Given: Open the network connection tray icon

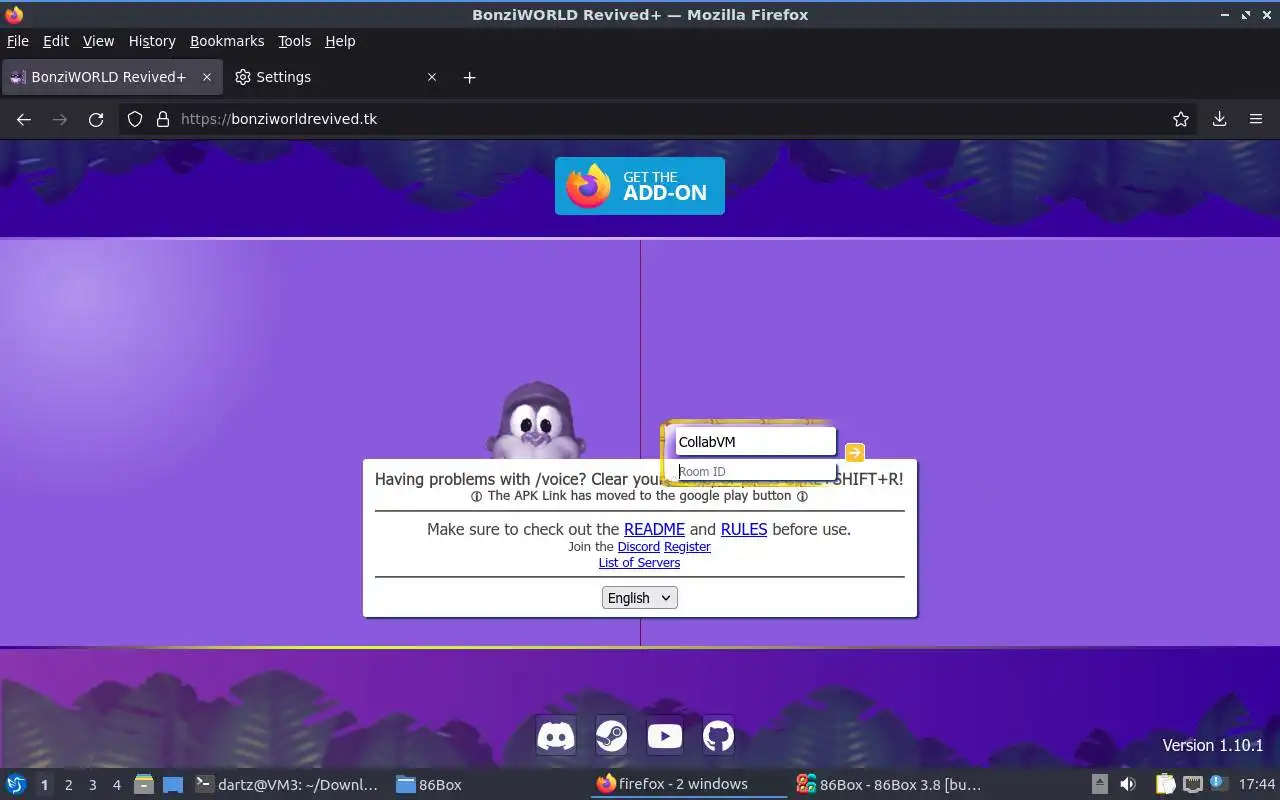Looking at the screenshot, I should click(x=1192, y=785).
